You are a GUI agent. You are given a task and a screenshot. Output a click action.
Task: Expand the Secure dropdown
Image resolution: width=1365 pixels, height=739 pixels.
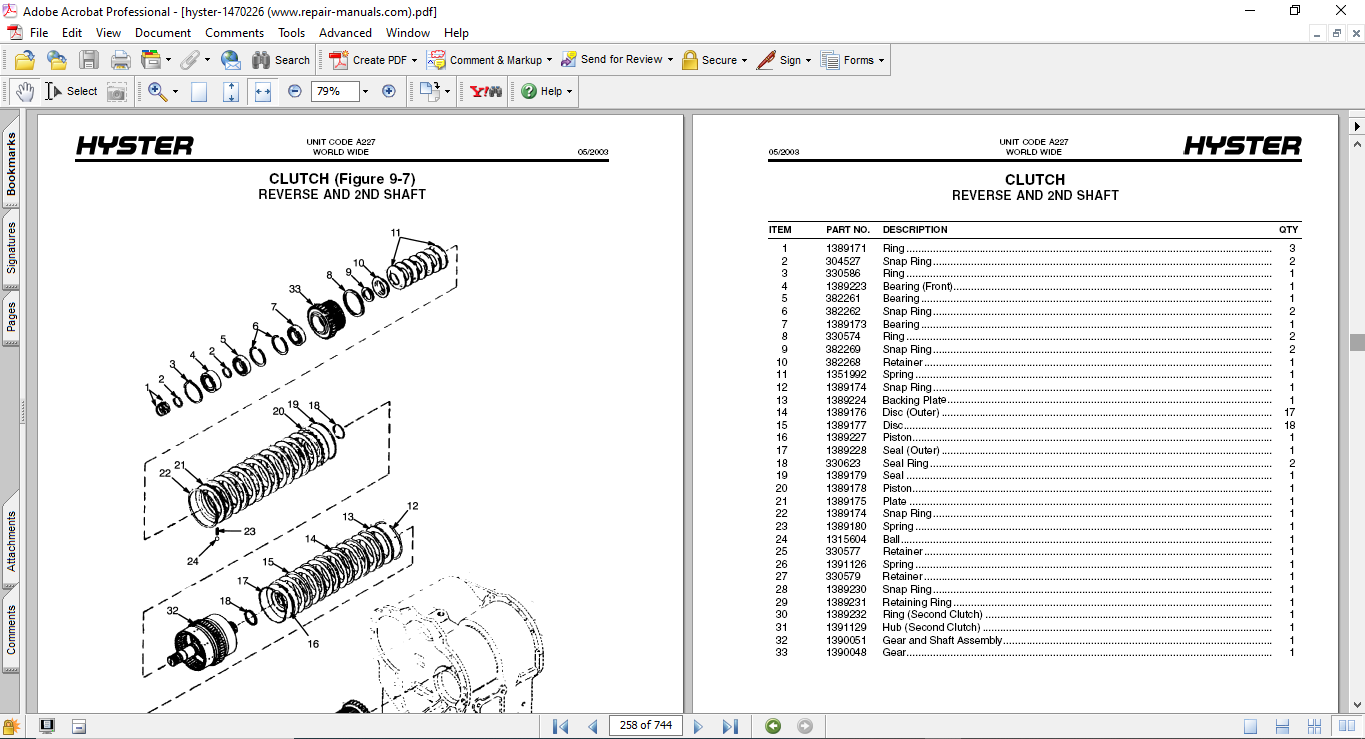click(745, 61)
